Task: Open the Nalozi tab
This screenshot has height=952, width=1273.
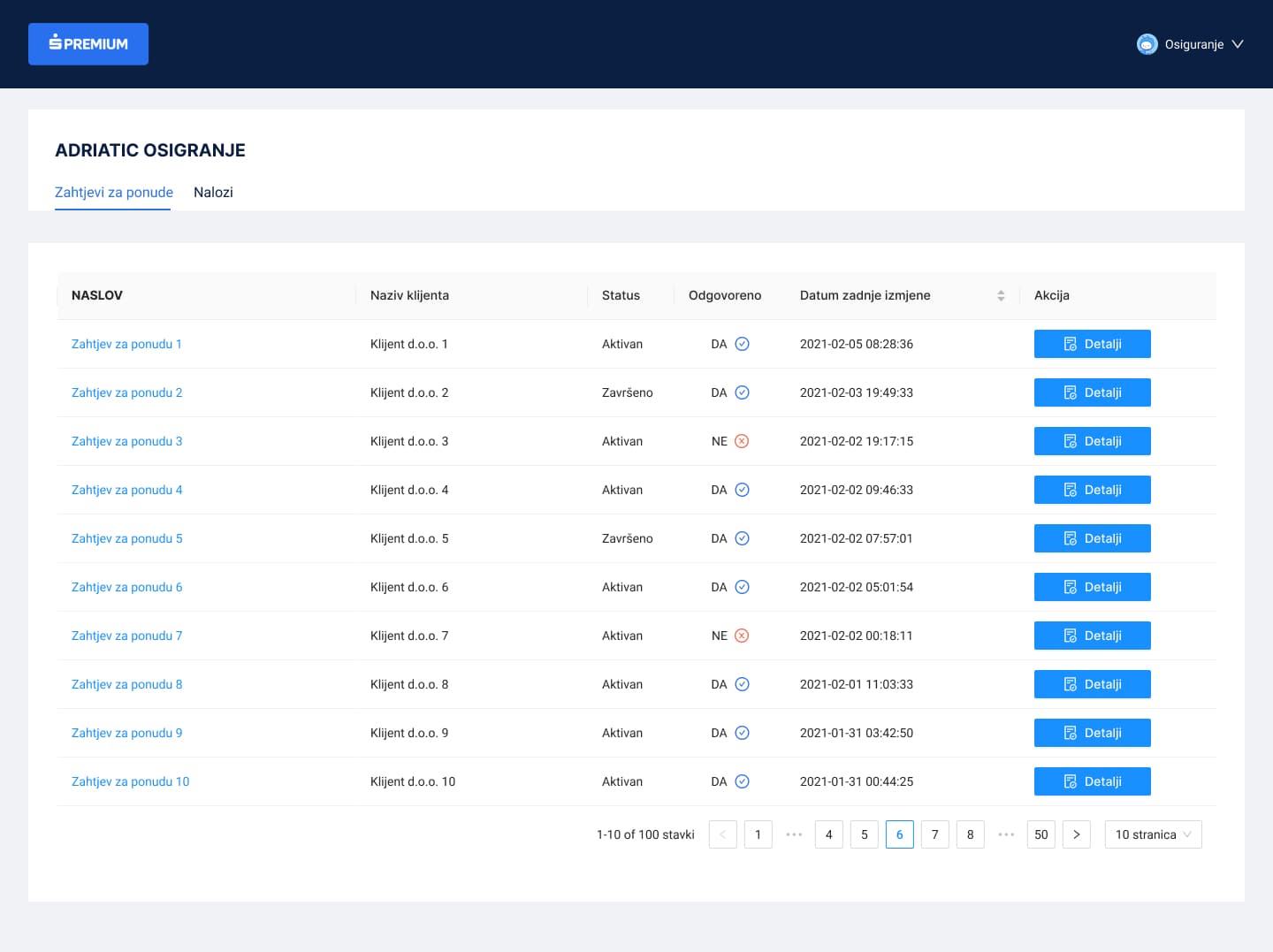Action: (x=213, y=192)
